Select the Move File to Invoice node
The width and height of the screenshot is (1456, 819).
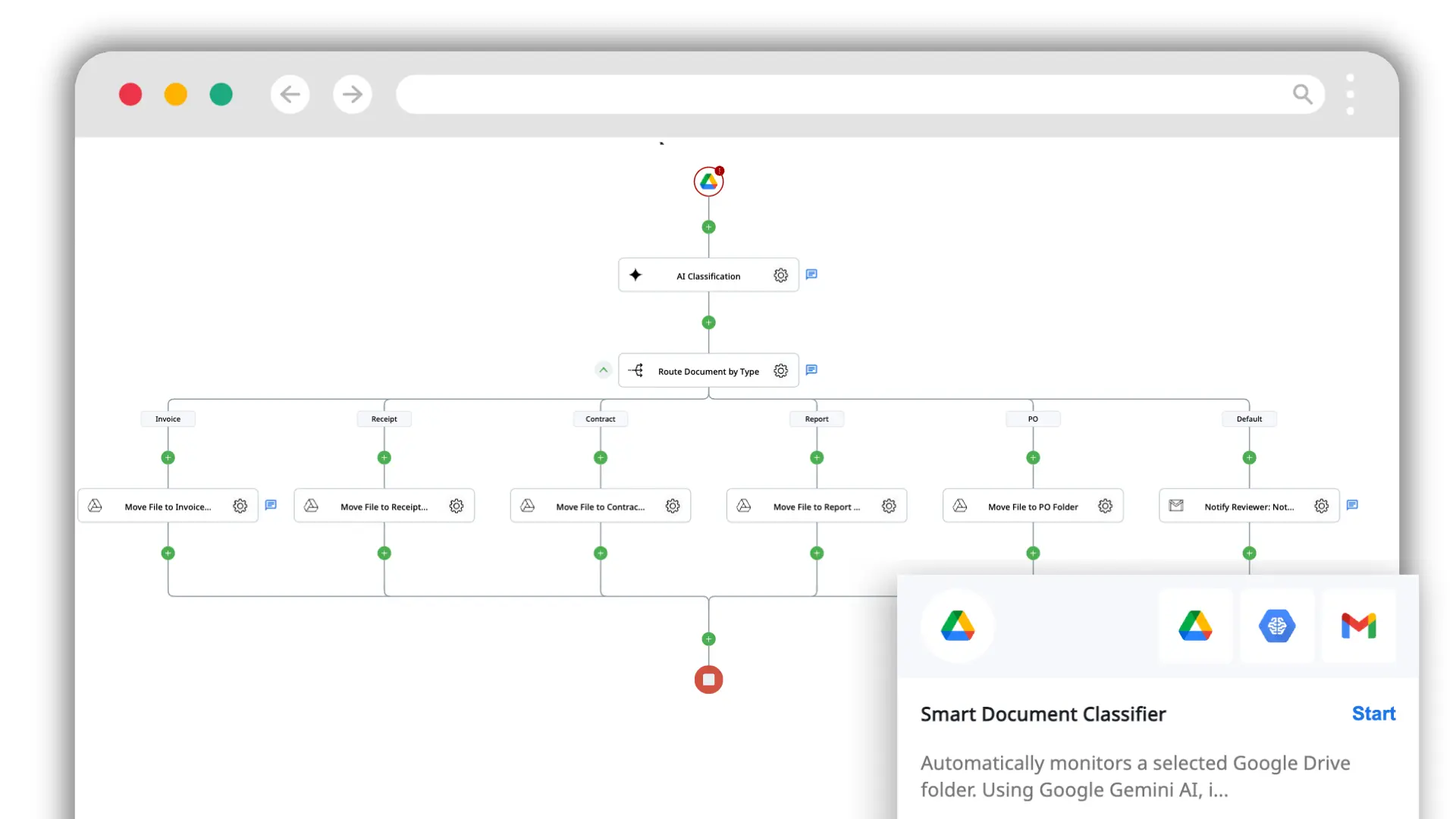168,506
